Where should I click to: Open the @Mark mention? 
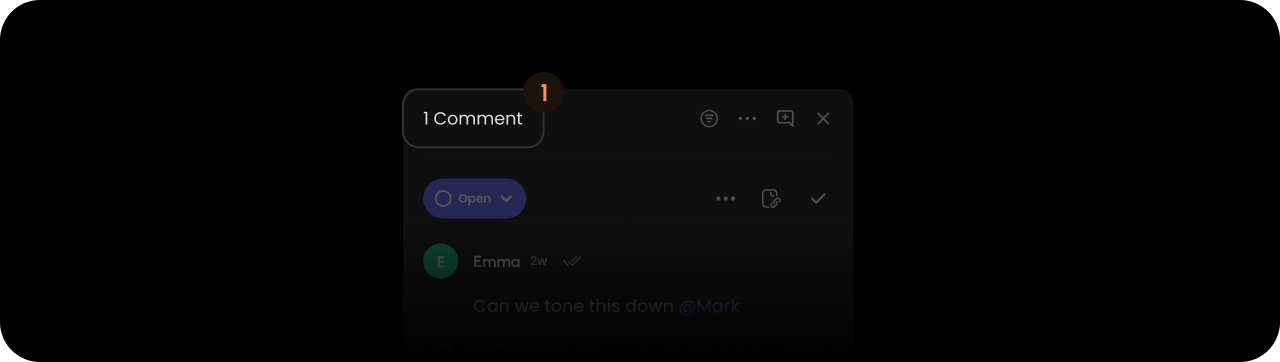710,306
